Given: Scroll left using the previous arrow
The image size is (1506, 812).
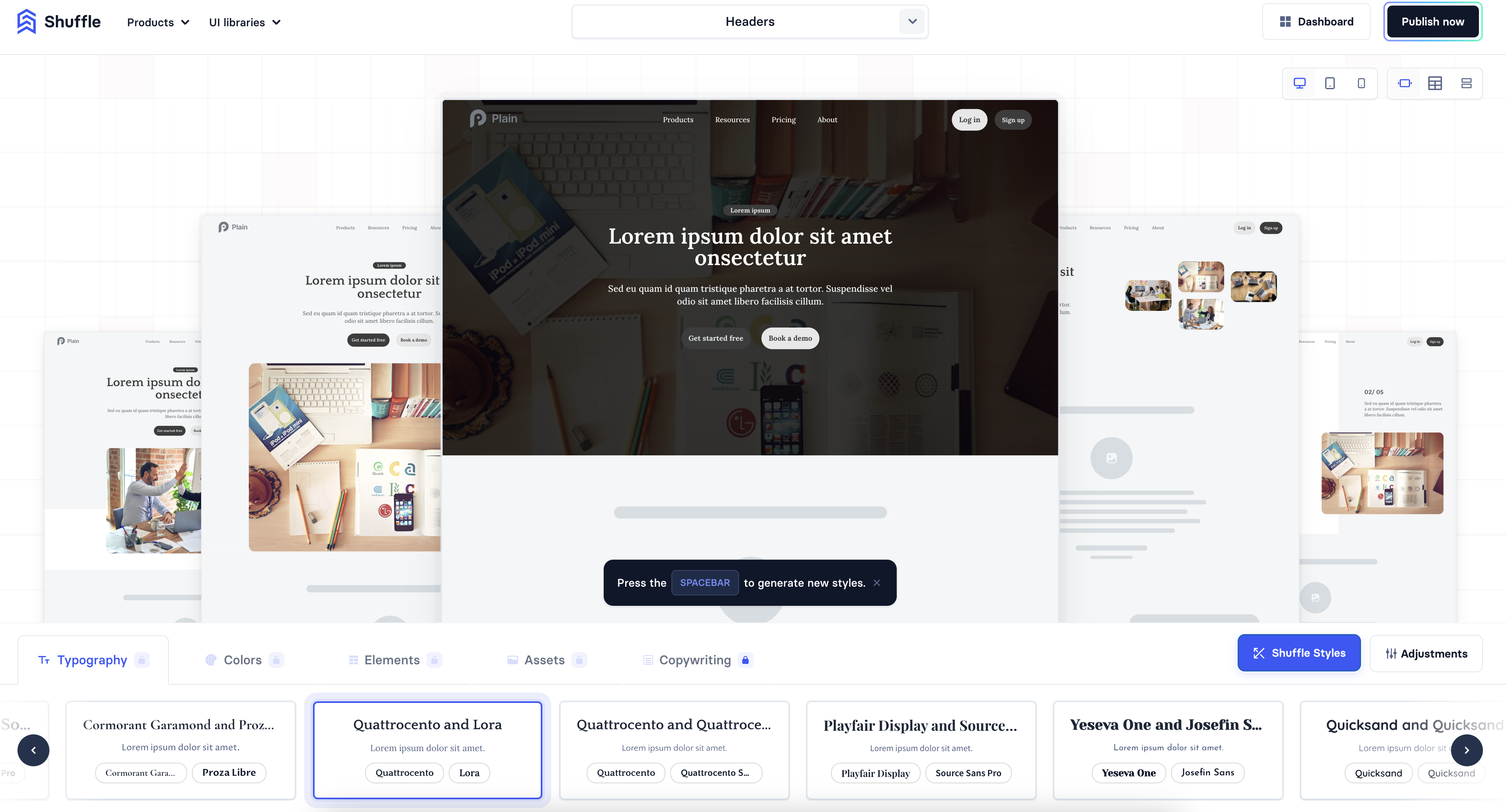Looking at the screenshot, I should pos(34,750).
